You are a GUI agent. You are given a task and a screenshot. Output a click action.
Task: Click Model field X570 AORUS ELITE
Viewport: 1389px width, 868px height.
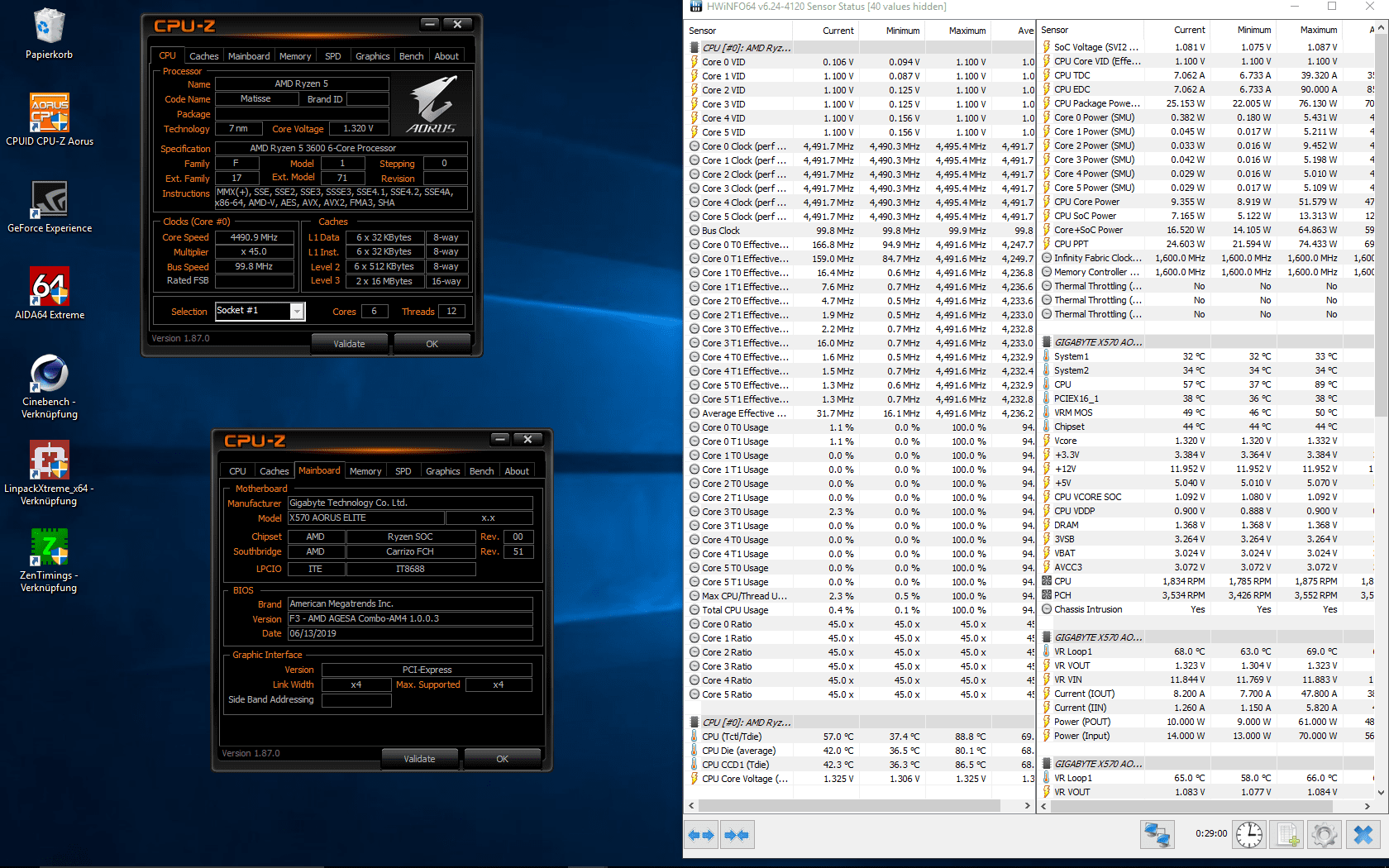pyautogui.click(x=366, y=517)
